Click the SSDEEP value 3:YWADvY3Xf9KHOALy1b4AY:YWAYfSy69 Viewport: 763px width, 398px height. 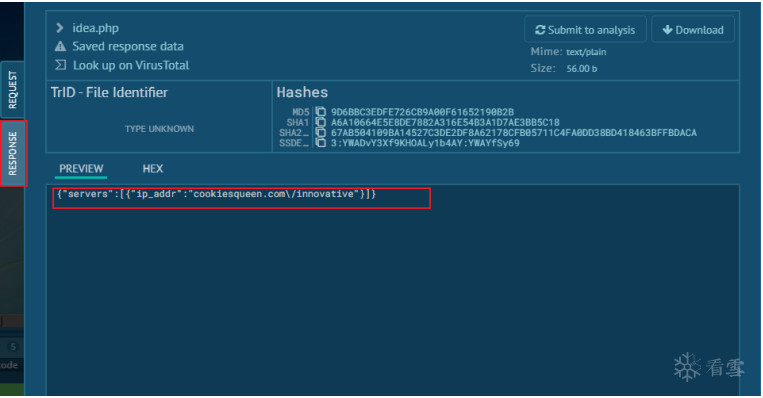pyautogui.click(x=425, y=143)
